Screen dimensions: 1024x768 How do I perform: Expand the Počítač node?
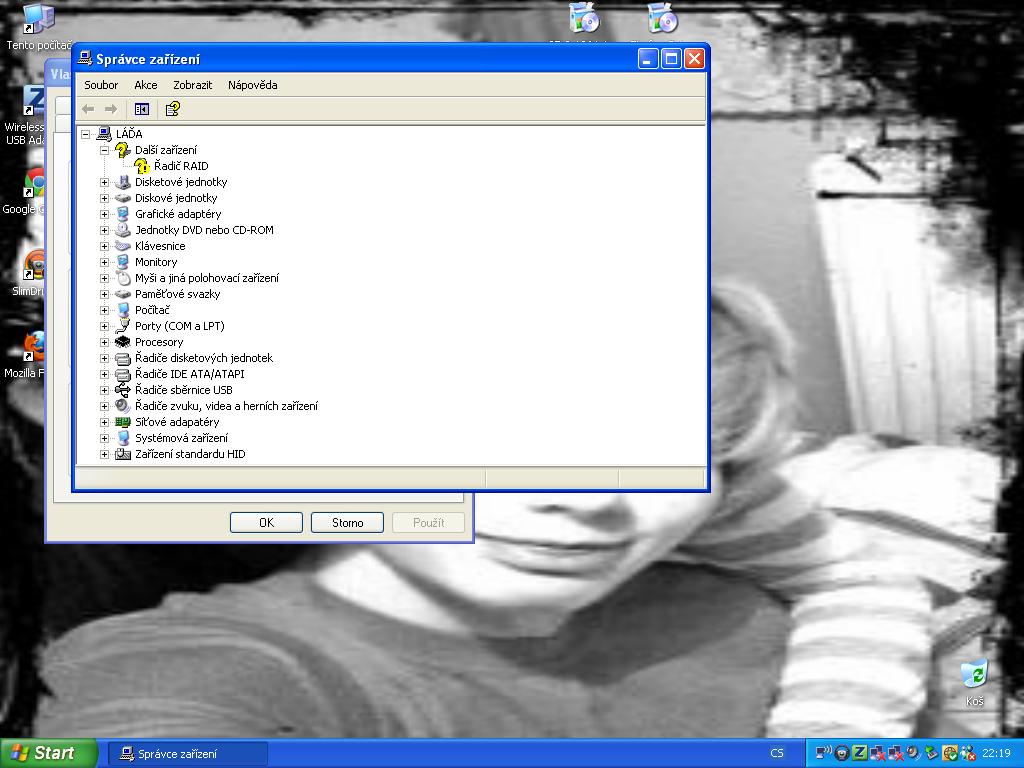tap(104, 310)
